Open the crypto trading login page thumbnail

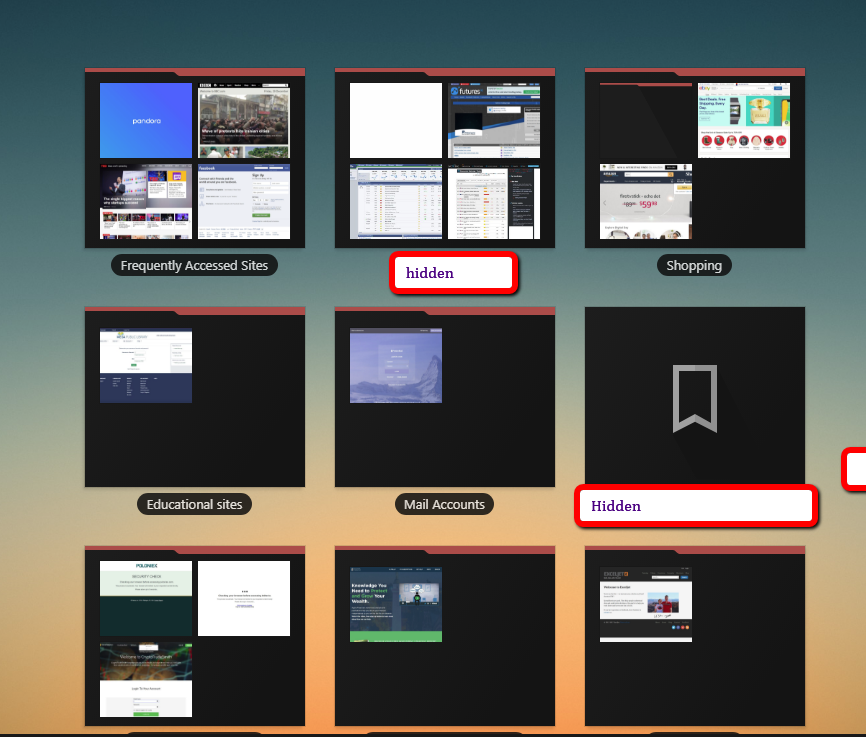[x=145, y=681]
